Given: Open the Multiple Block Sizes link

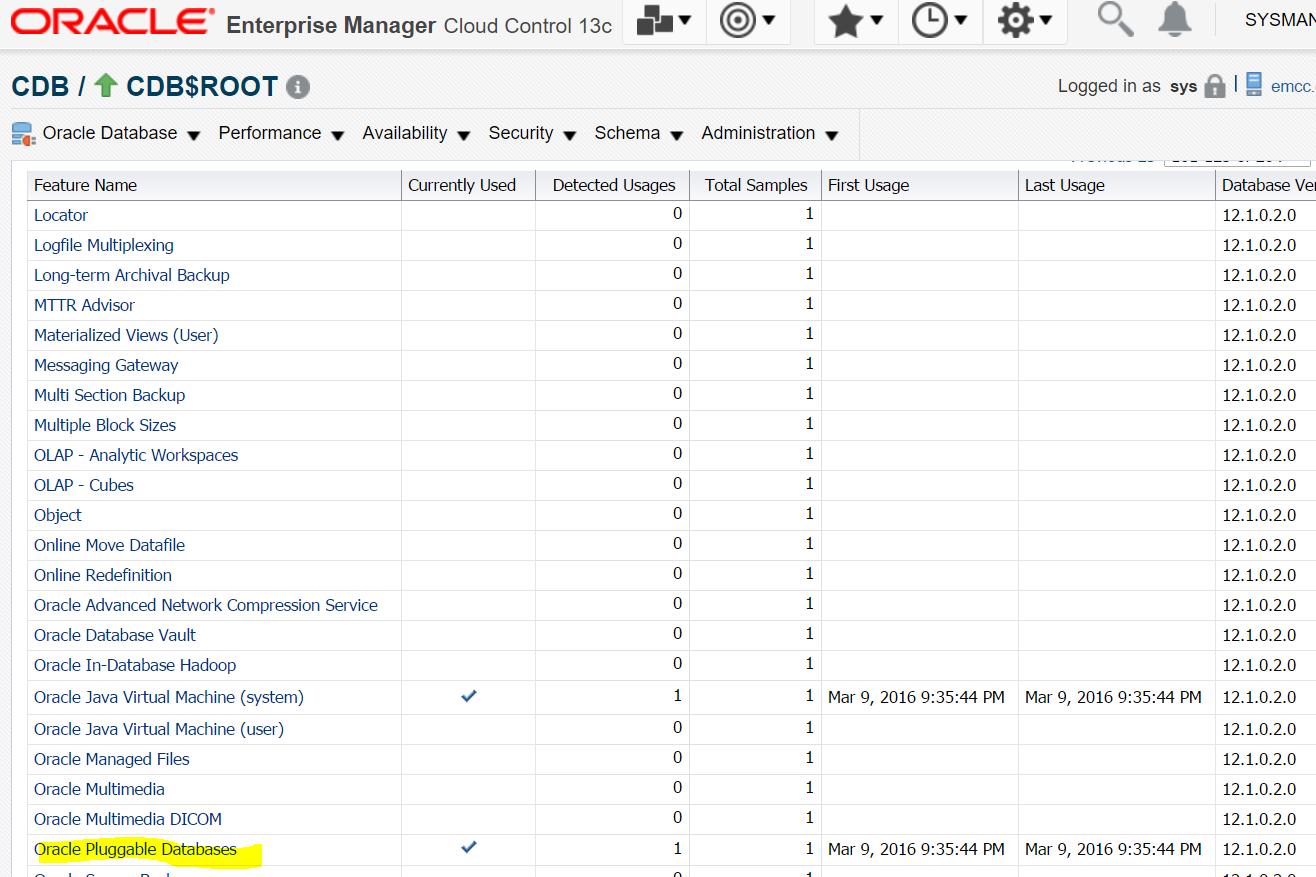Looking at the screenshot, I should (105, 425).
